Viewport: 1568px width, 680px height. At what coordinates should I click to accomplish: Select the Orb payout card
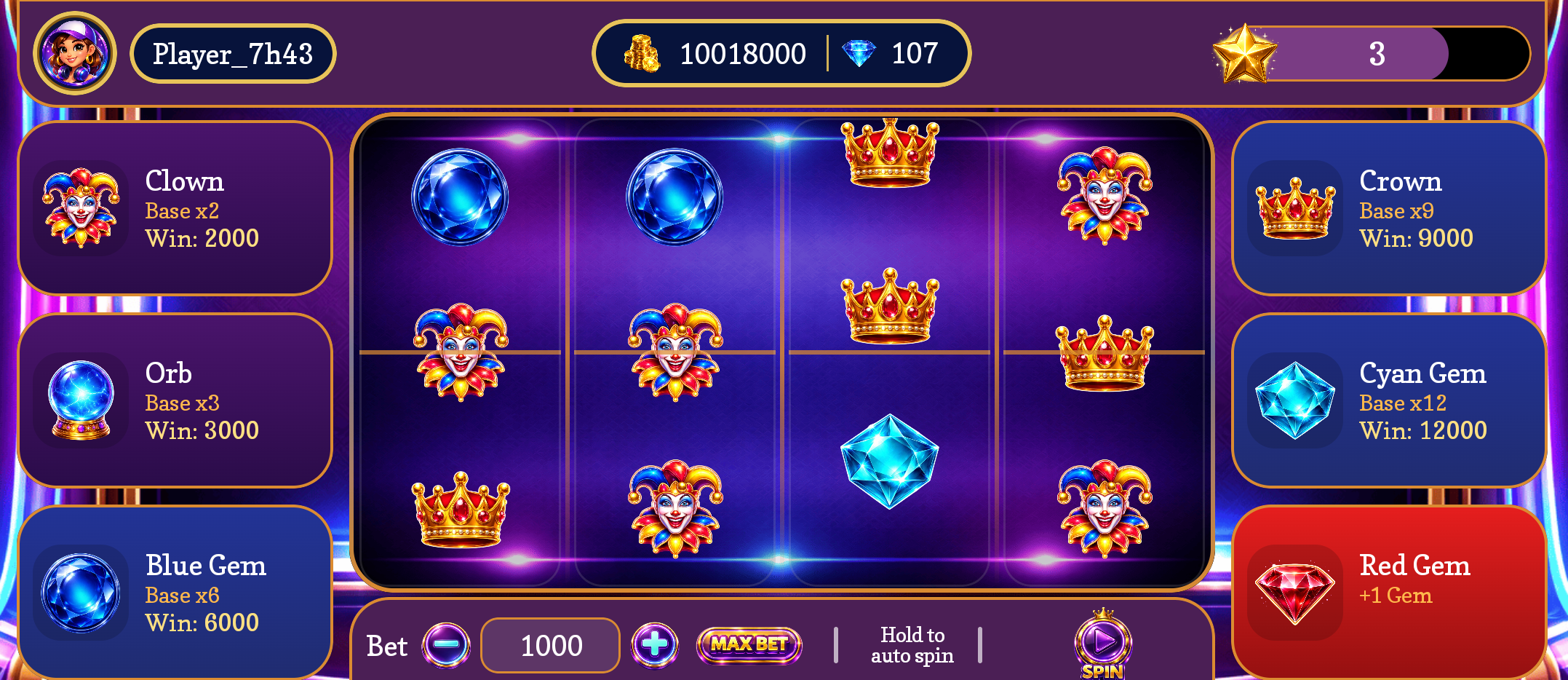(175, 400)
